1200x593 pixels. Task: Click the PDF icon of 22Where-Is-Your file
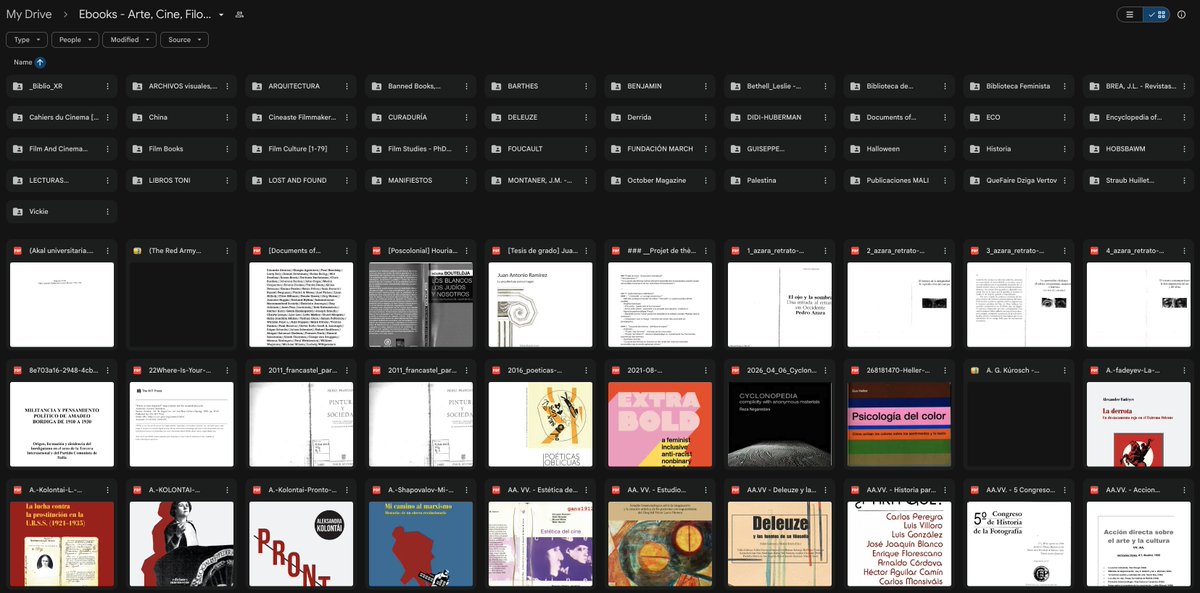(x=138, y=370)
